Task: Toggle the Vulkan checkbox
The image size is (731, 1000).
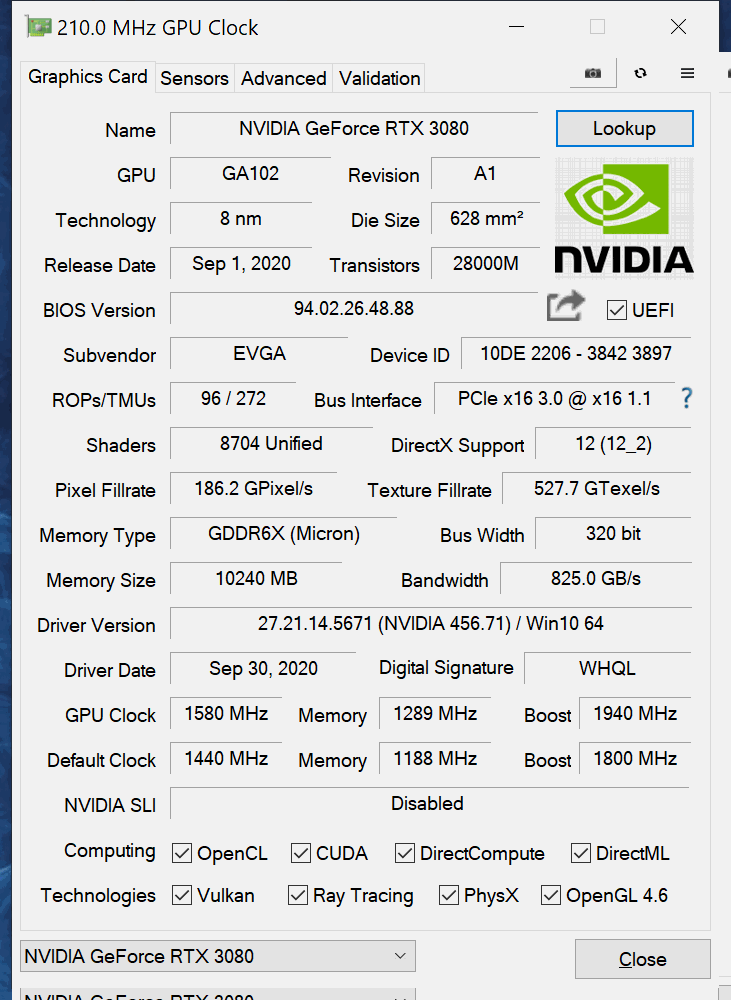Action: click(182, 895)
